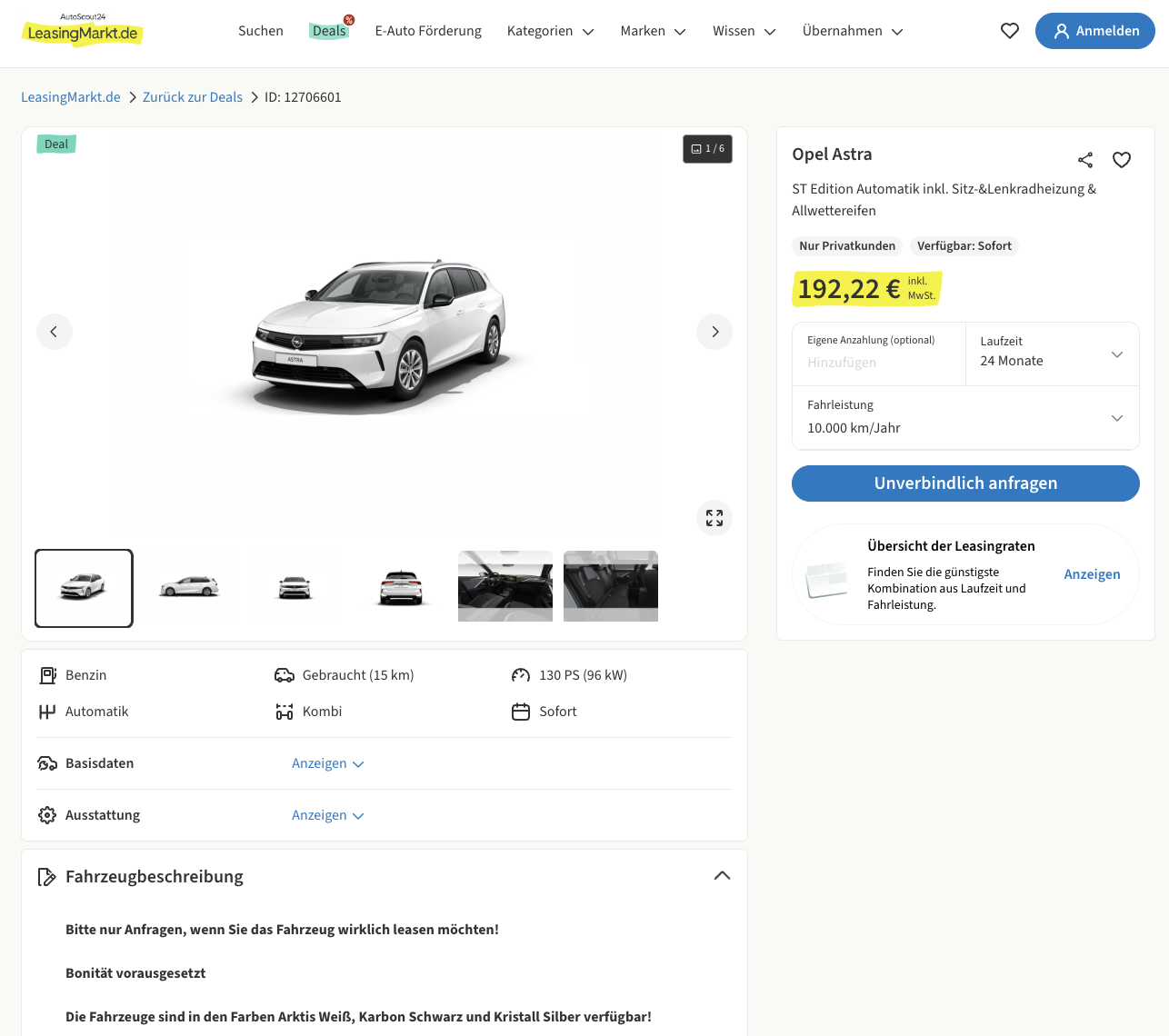Click the Eigene Anzahlung input field
The height and width of the screenshot is (1036, 1169).
pos(878,362)
